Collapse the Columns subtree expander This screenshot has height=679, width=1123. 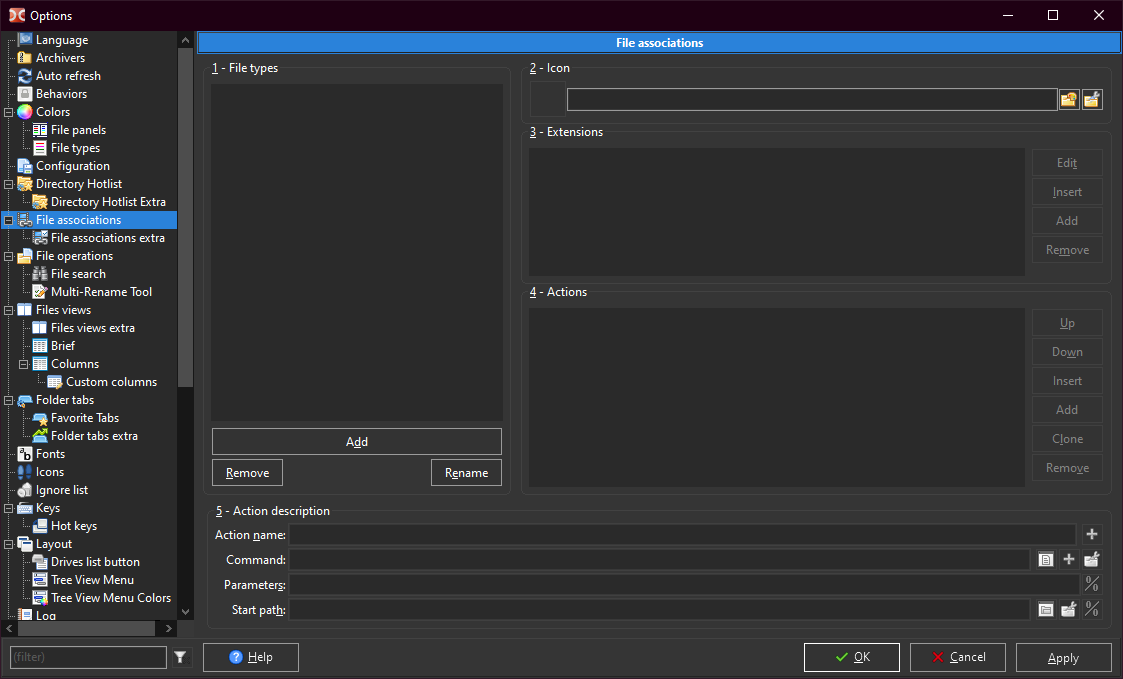pyautogui.click(x=24, y=364)
